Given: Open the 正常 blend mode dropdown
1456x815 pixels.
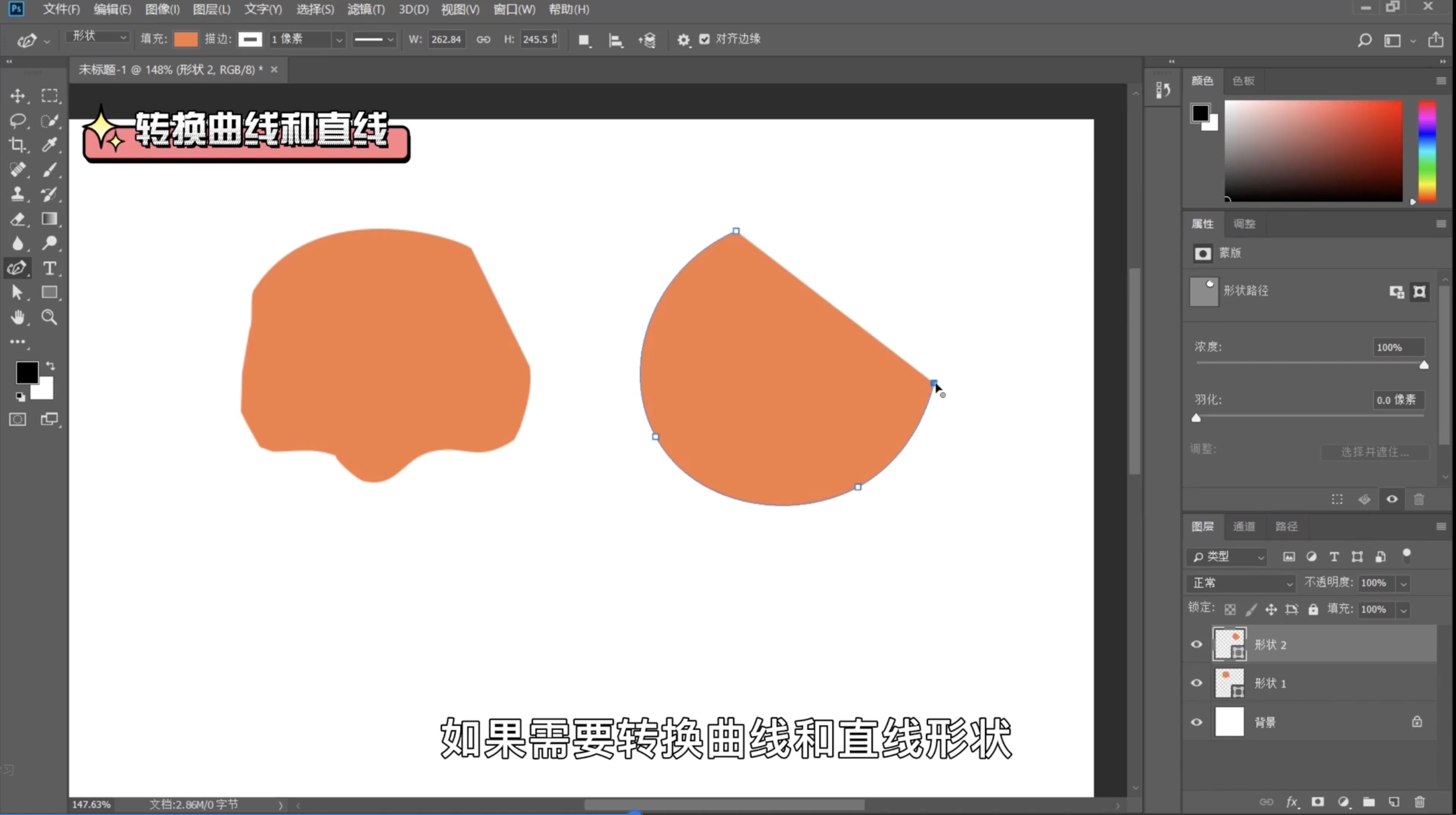Looking at the screenshot, I should pos(1241,583).
